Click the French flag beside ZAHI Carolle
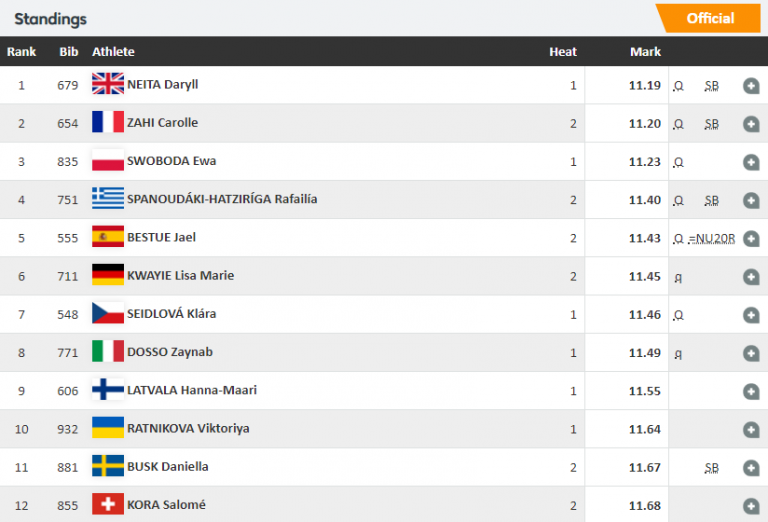The image size is (768, 522). (x=107, y=123)
